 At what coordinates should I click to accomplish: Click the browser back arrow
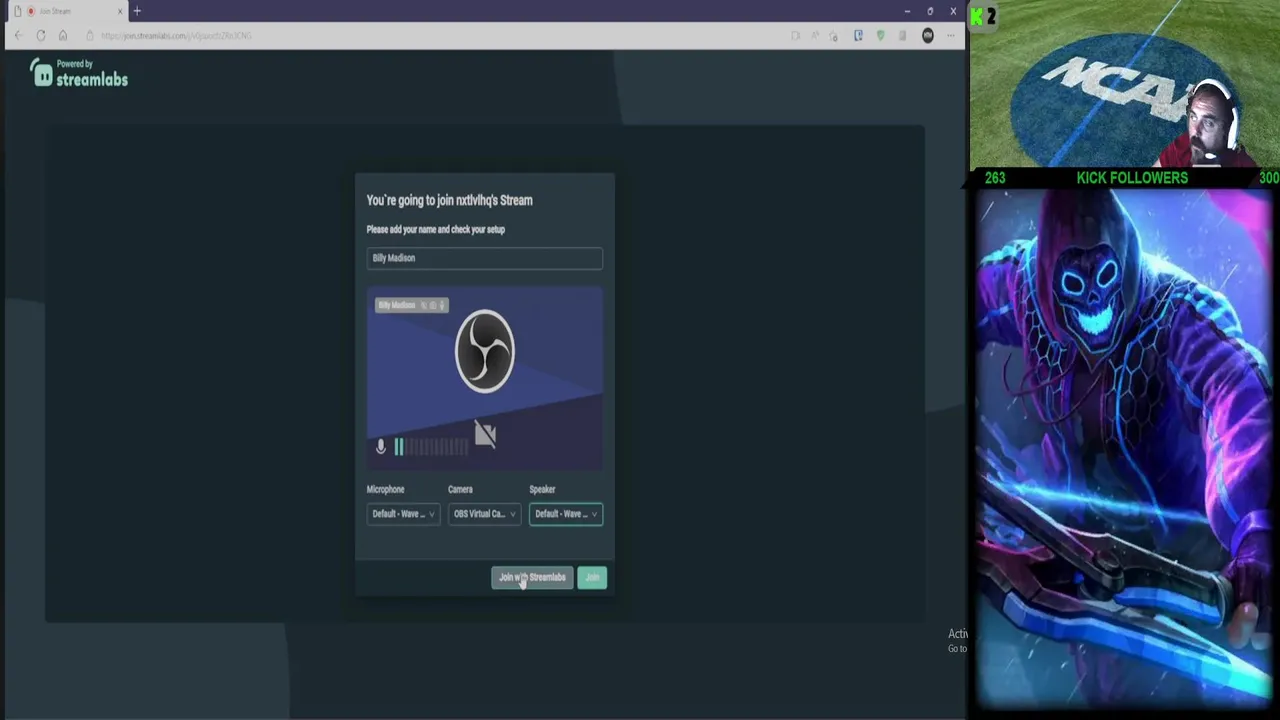tap(18, 36)
